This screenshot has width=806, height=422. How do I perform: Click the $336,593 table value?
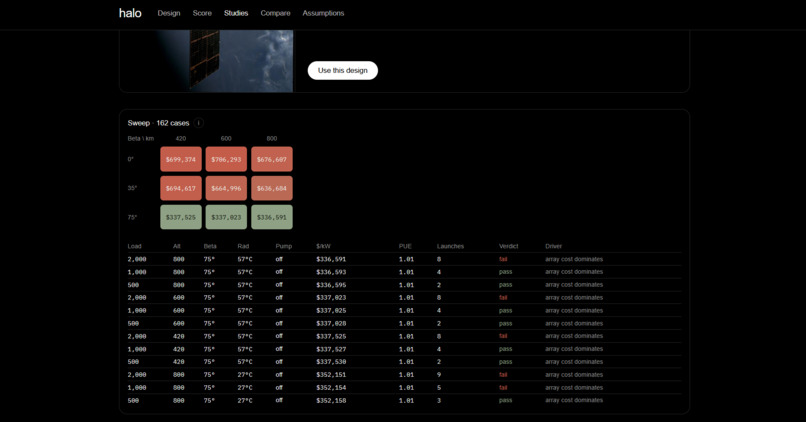(331, 272)
